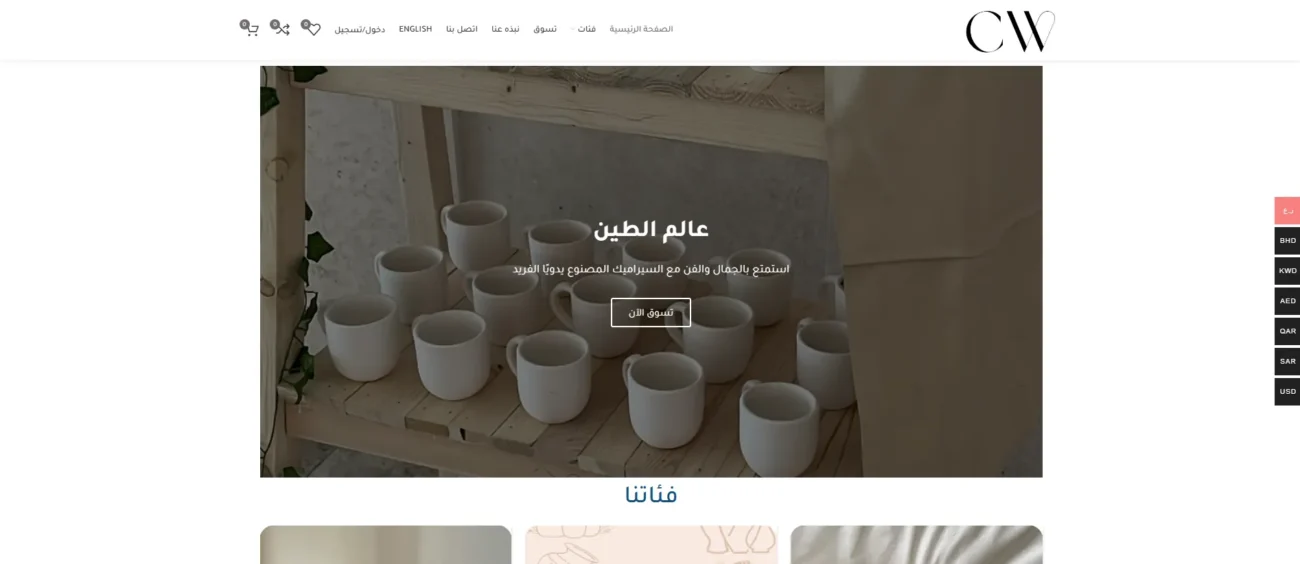This screenshot has width=1300, height=564.
Task: Open the shopping cart icon
Action: coord(250,29)
